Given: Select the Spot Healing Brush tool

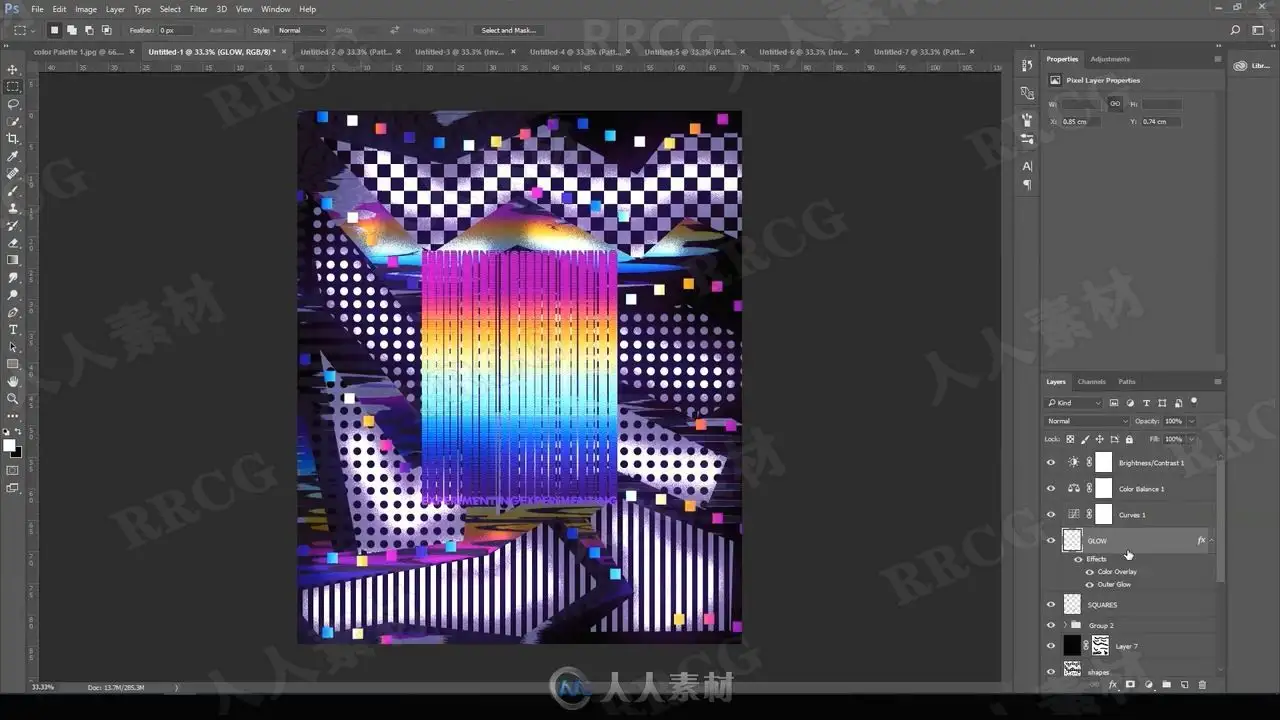Looking at the screenshot, I should pos(13,173).
